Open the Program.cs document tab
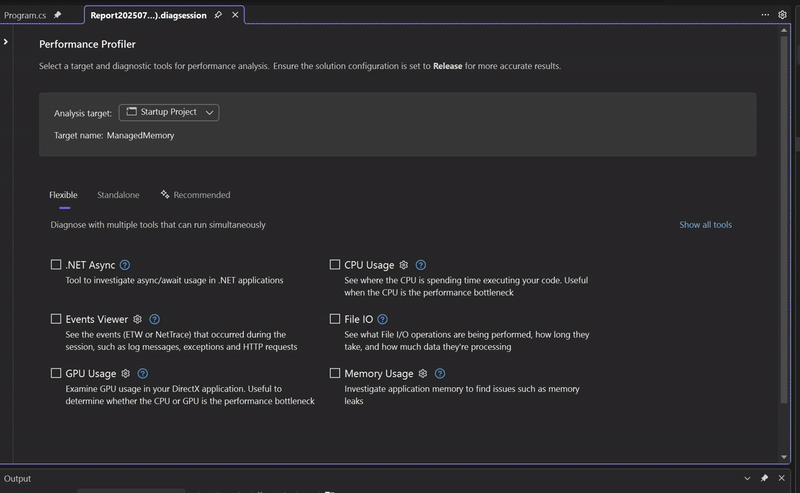This screenshot has width=800, height=493. coord(25,15)
